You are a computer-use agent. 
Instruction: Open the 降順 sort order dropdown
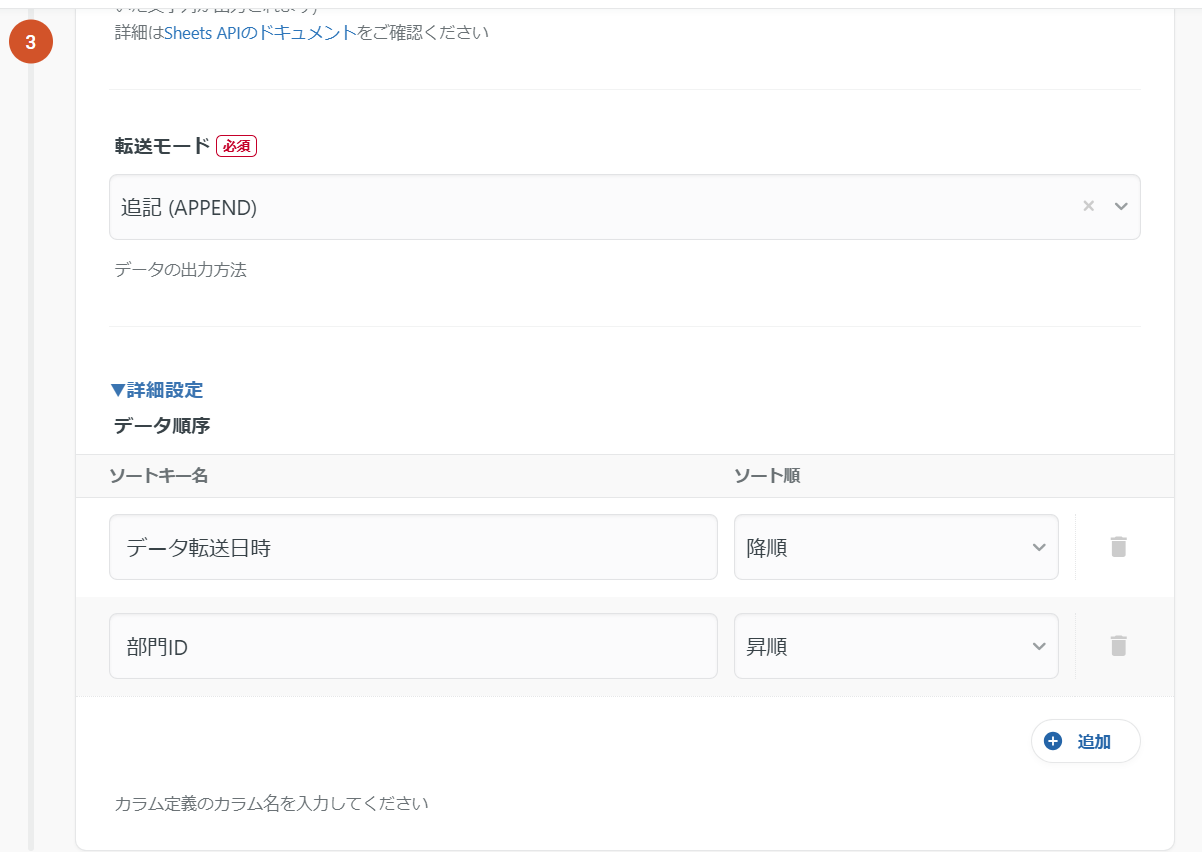896,547
